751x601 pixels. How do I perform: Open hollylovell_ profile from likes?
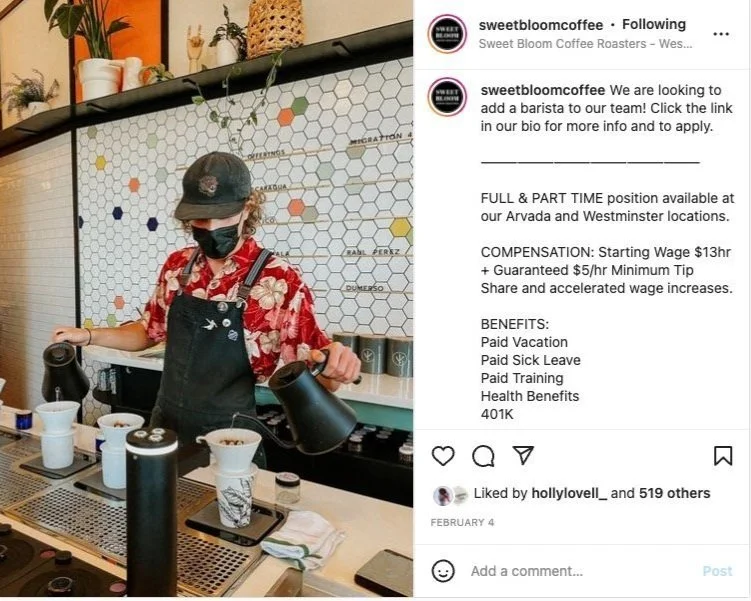click(x=569, y=493)
